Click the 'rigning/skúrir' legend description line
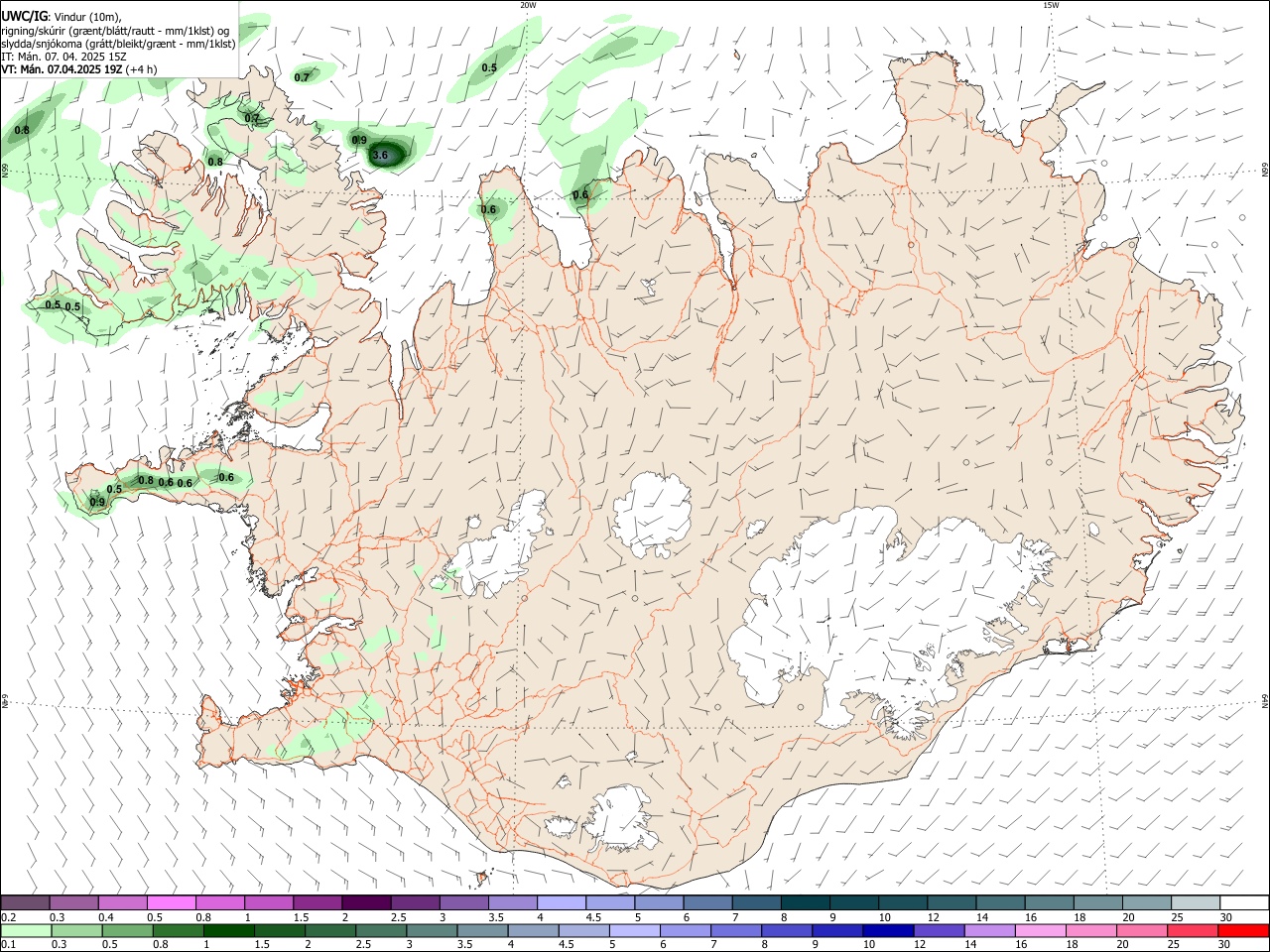1270x952 pixels. [115, 31]
